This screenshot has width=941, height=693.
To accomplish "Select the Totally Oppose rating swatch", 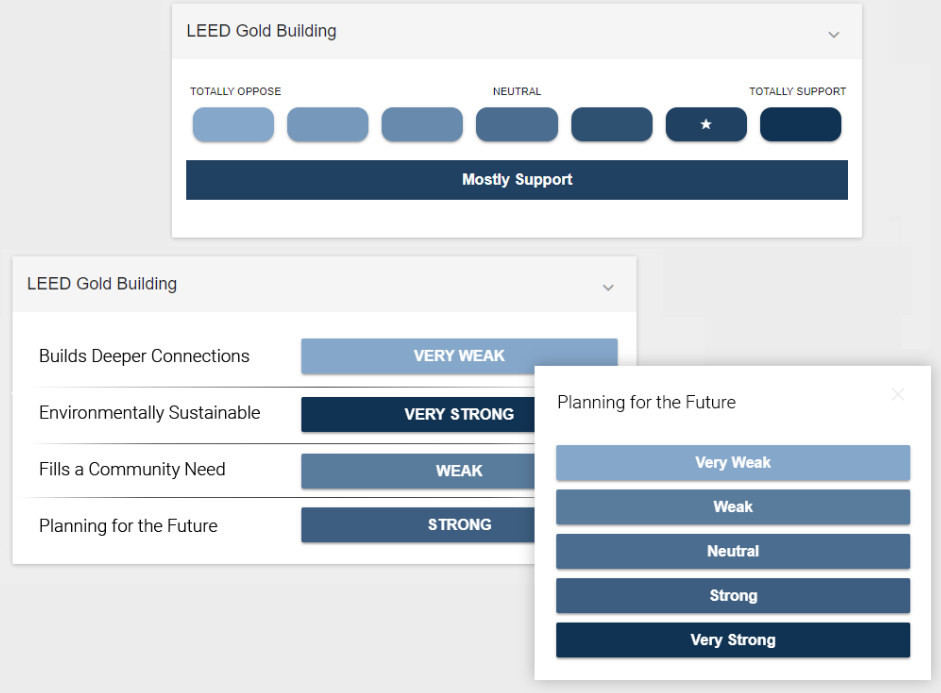I will tap(233, 124).
